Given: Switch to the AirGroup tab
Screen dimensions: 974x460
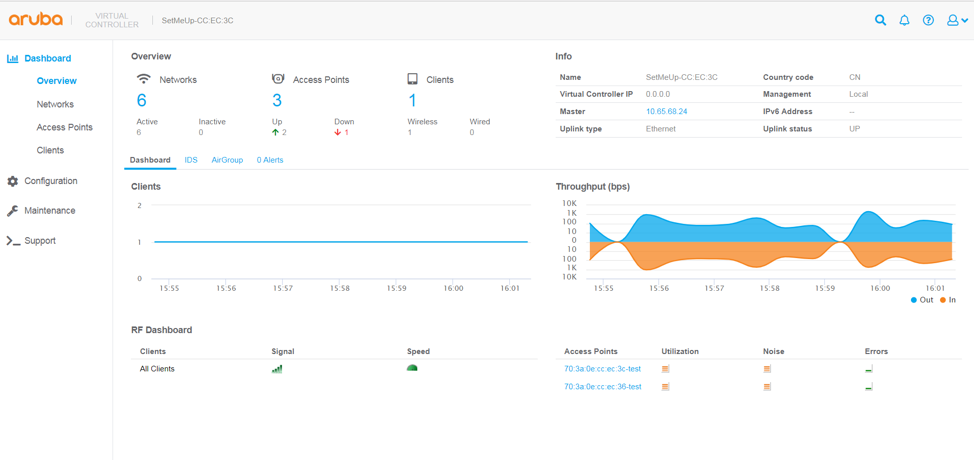Looking at the screenshot, I should [227, 160].
